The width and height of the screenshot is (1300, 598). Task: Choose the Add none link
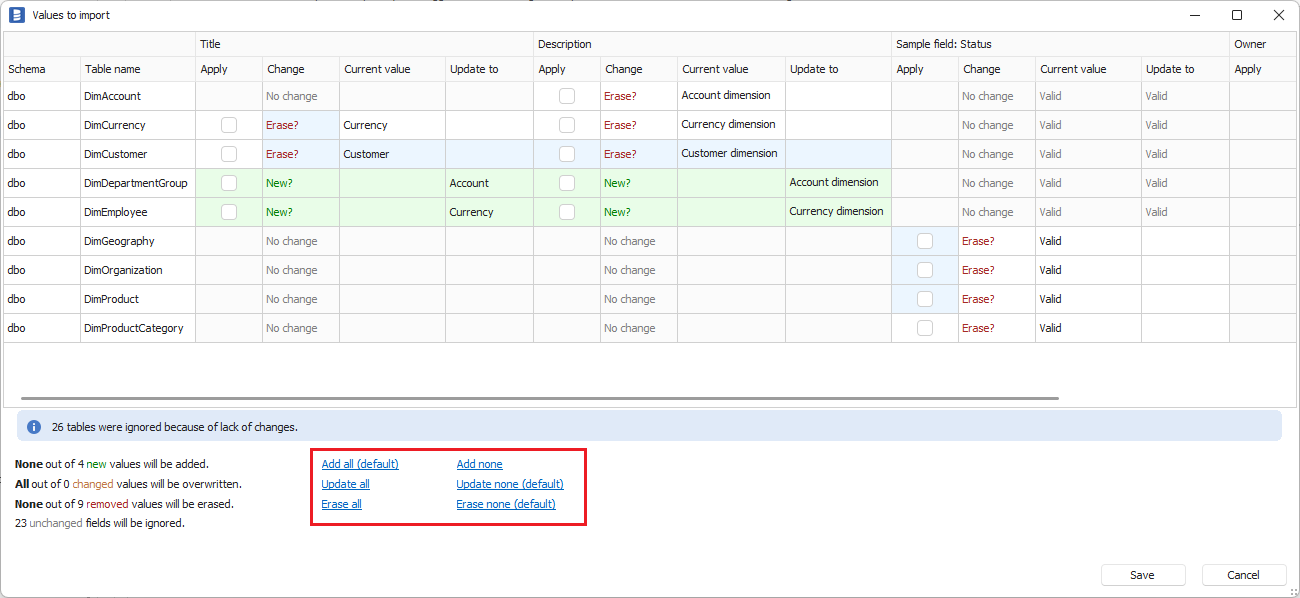(479, 464)
